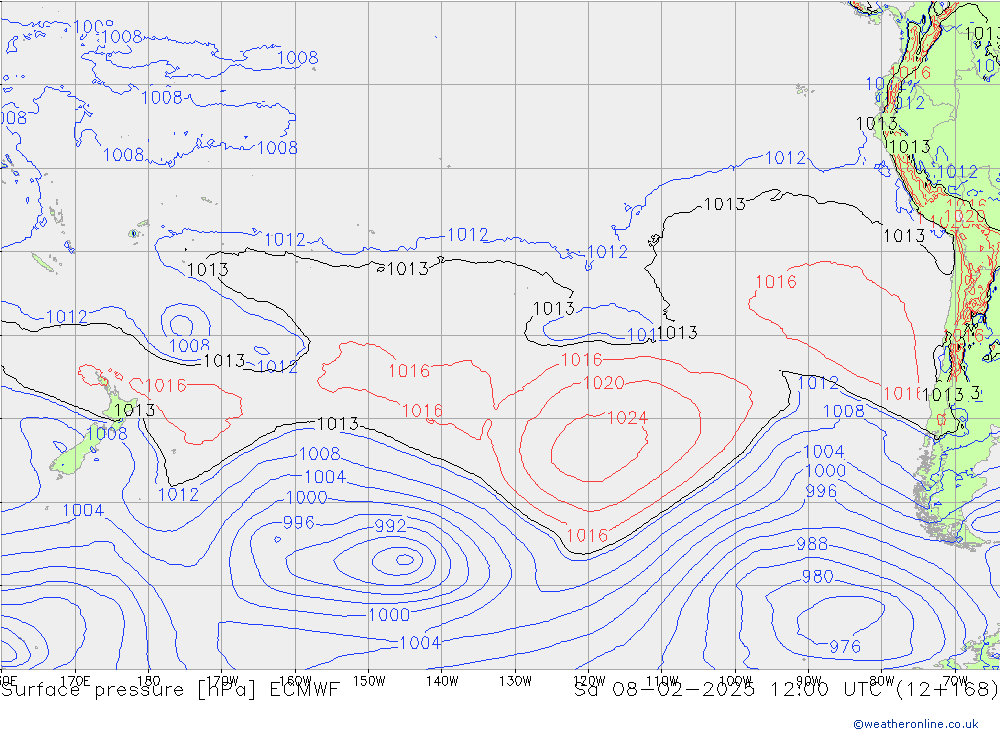Click the 180 longitude label
Viewport: 1000px width, 733px height.
(x=149, y=681)
